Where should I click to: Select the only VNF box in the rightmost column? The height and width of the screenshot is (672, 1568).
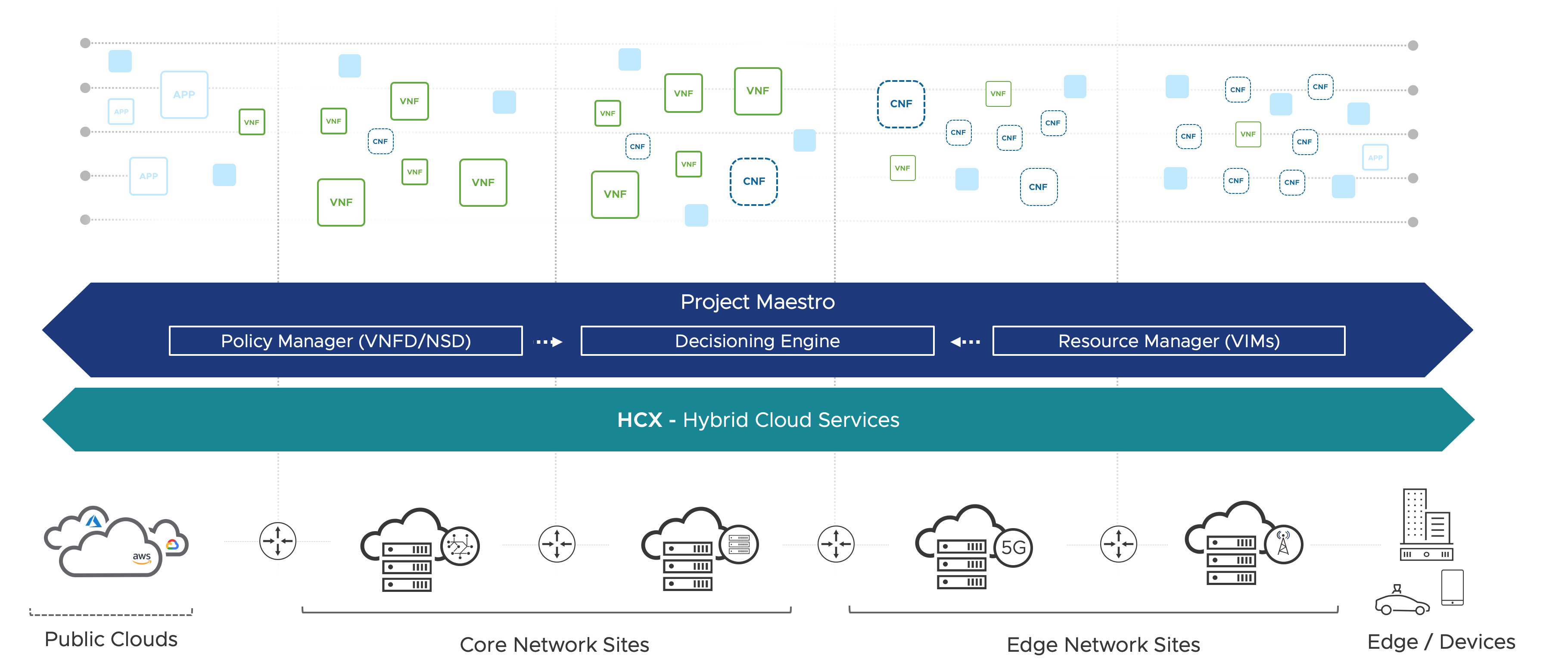1248,134
